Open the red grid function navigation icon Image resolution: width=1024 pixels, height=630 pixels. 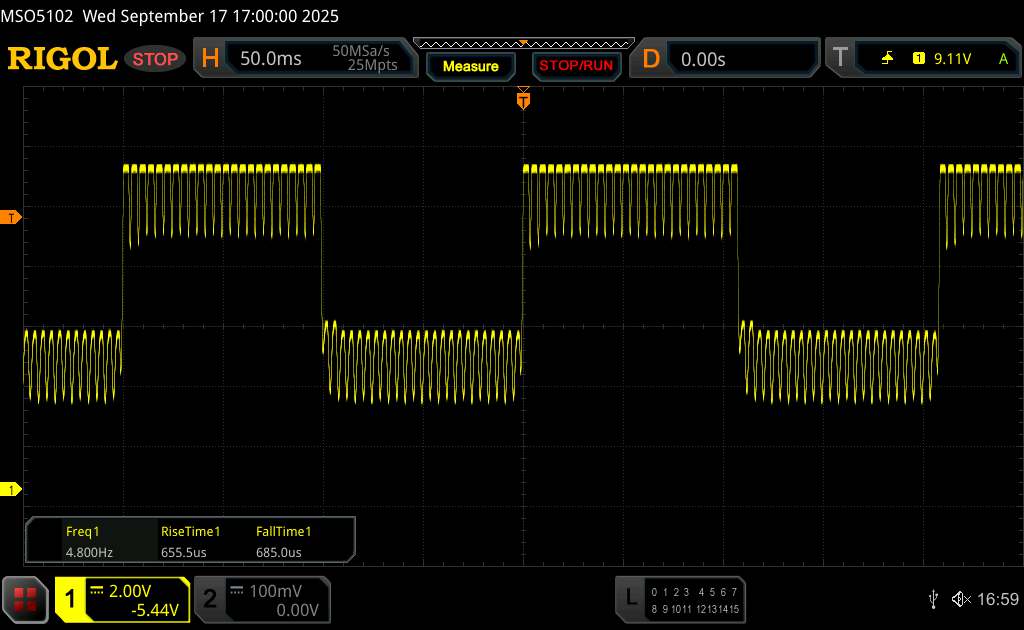[x=26, y=599]
